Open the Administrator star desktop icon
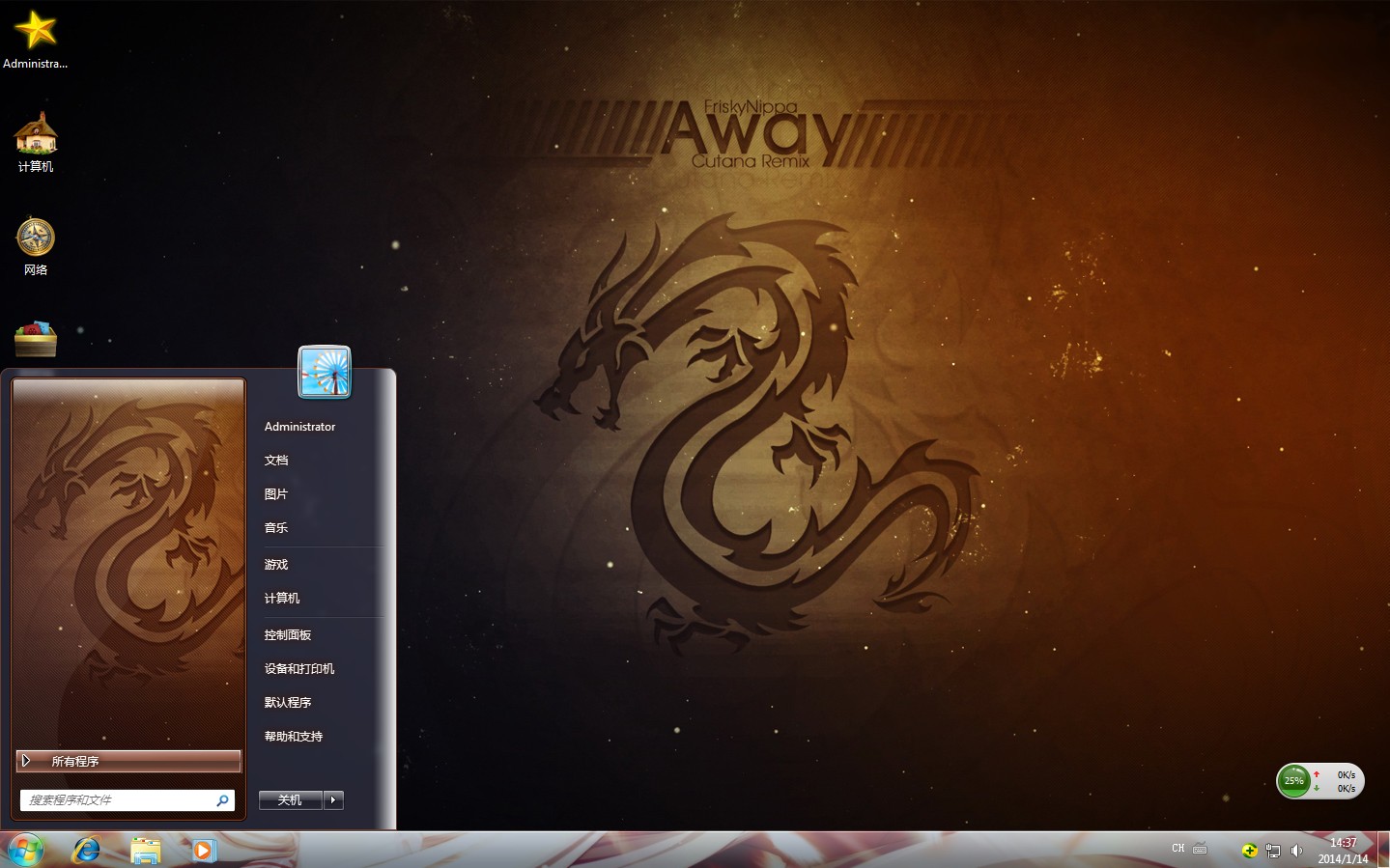Image resolution: width=1390 pixels, height=868 pixels. coord(35,40)
